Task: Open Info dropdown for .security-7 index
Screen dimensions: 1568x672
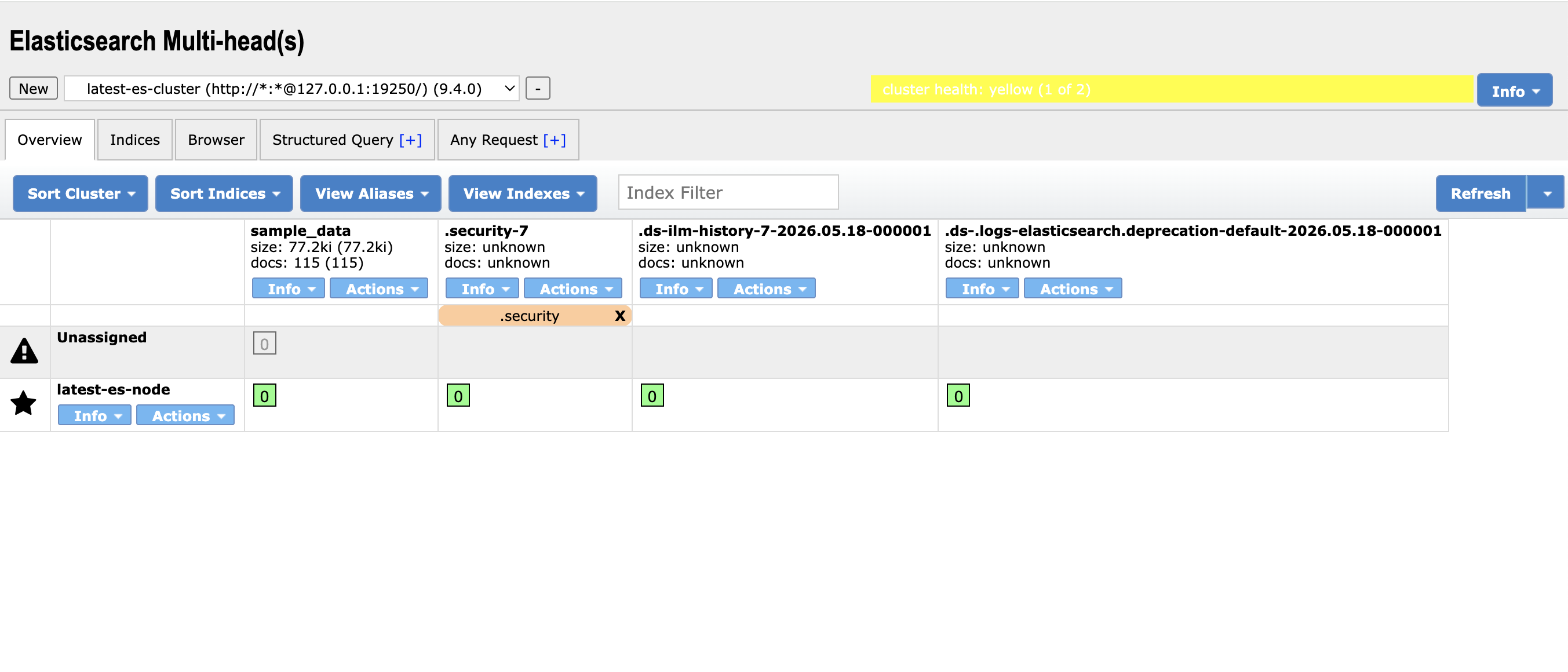Action: tap(482, 288)
